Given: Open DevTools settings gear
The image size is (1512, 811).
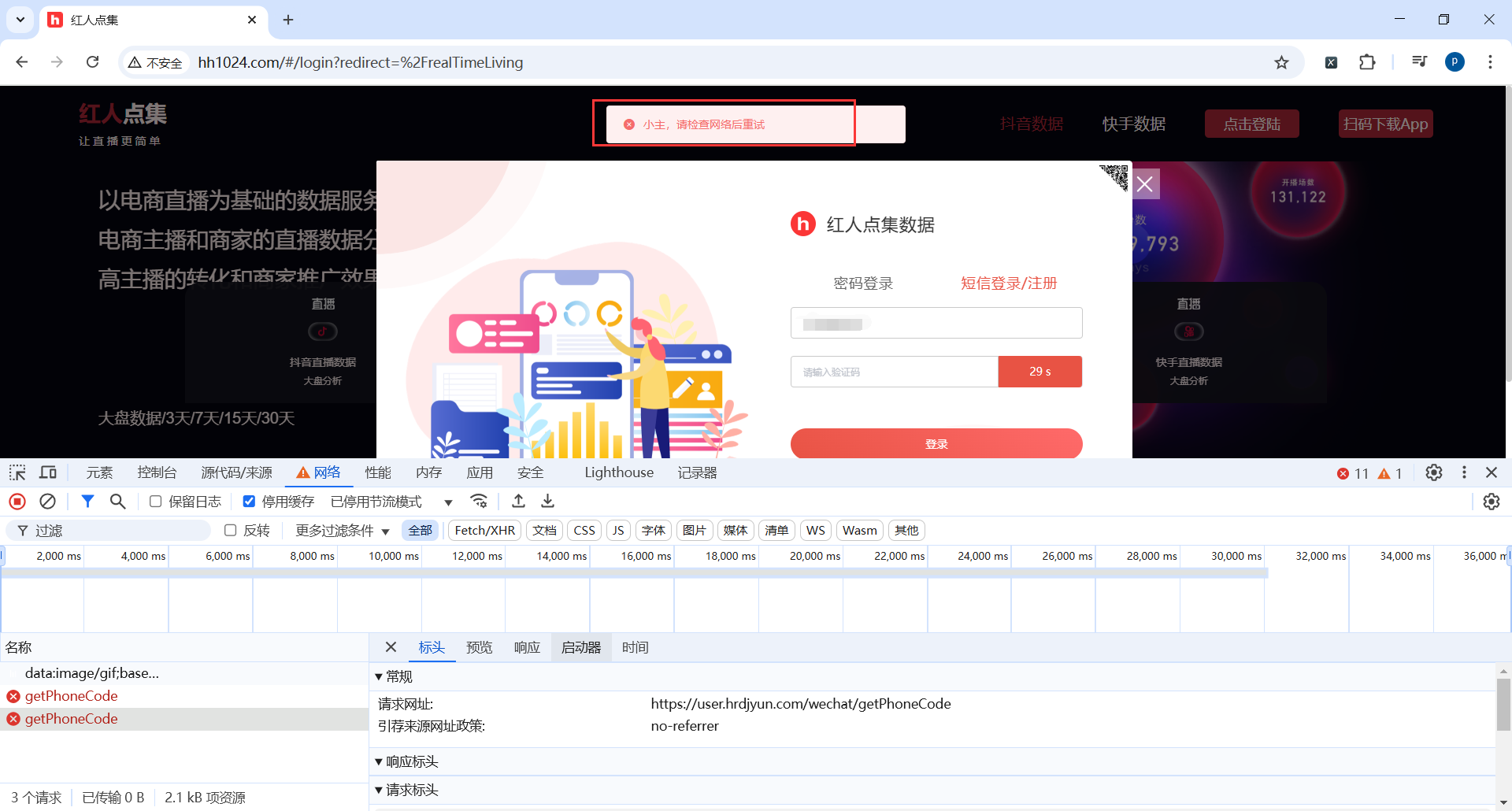Looking at the screenshot, I should click(x=1434, y=472).
